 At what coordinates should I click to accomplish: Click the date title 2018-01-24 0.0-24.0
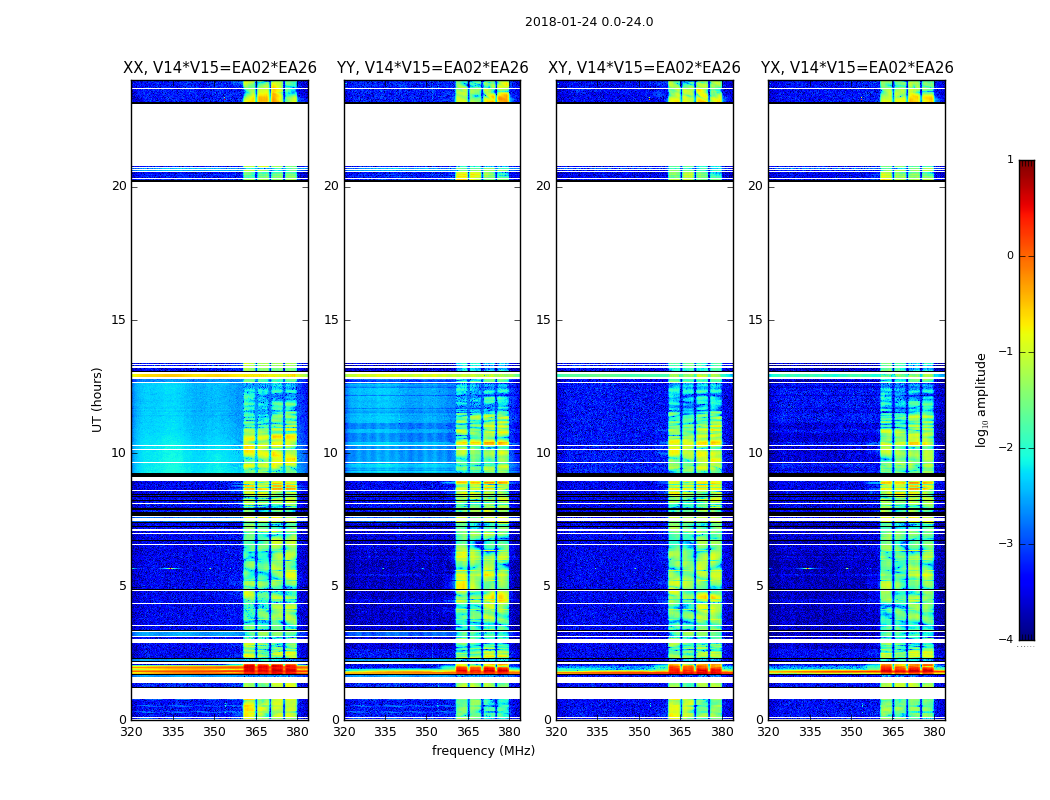point(589,22)
